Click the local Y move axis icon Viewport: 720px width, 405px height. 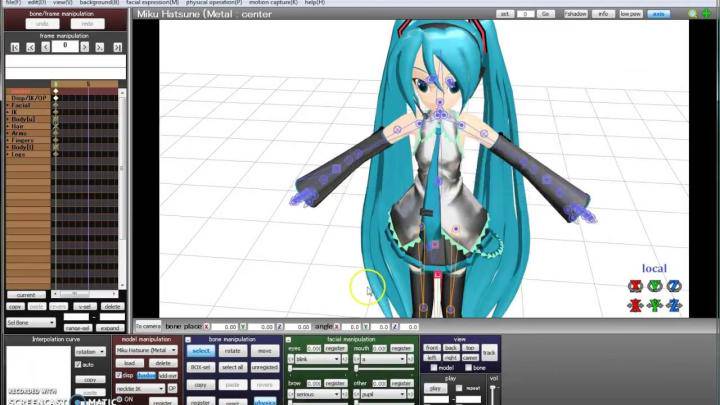pos(655,305)
